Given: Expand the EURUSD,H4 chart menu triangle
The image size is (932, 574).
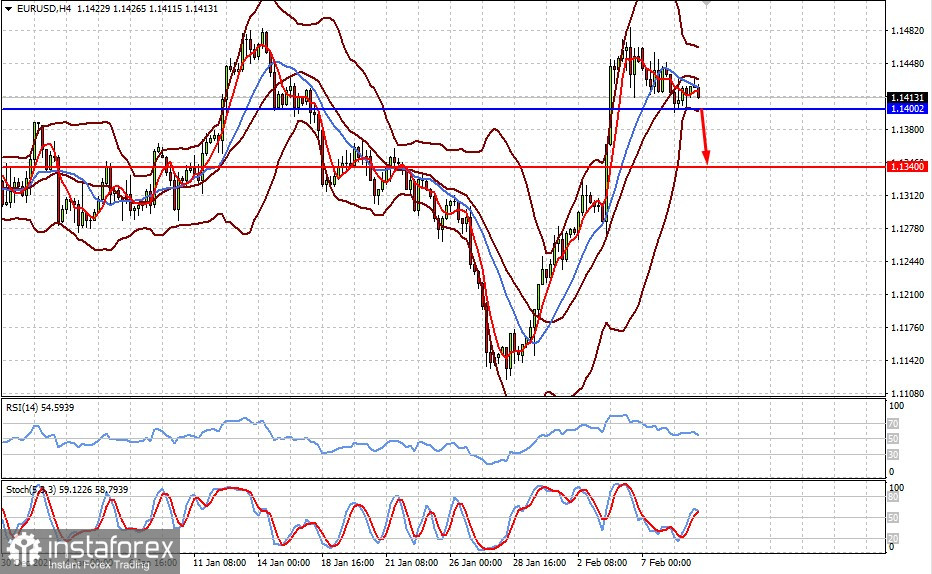Looking at the screenshot, I should pos(8,9).
